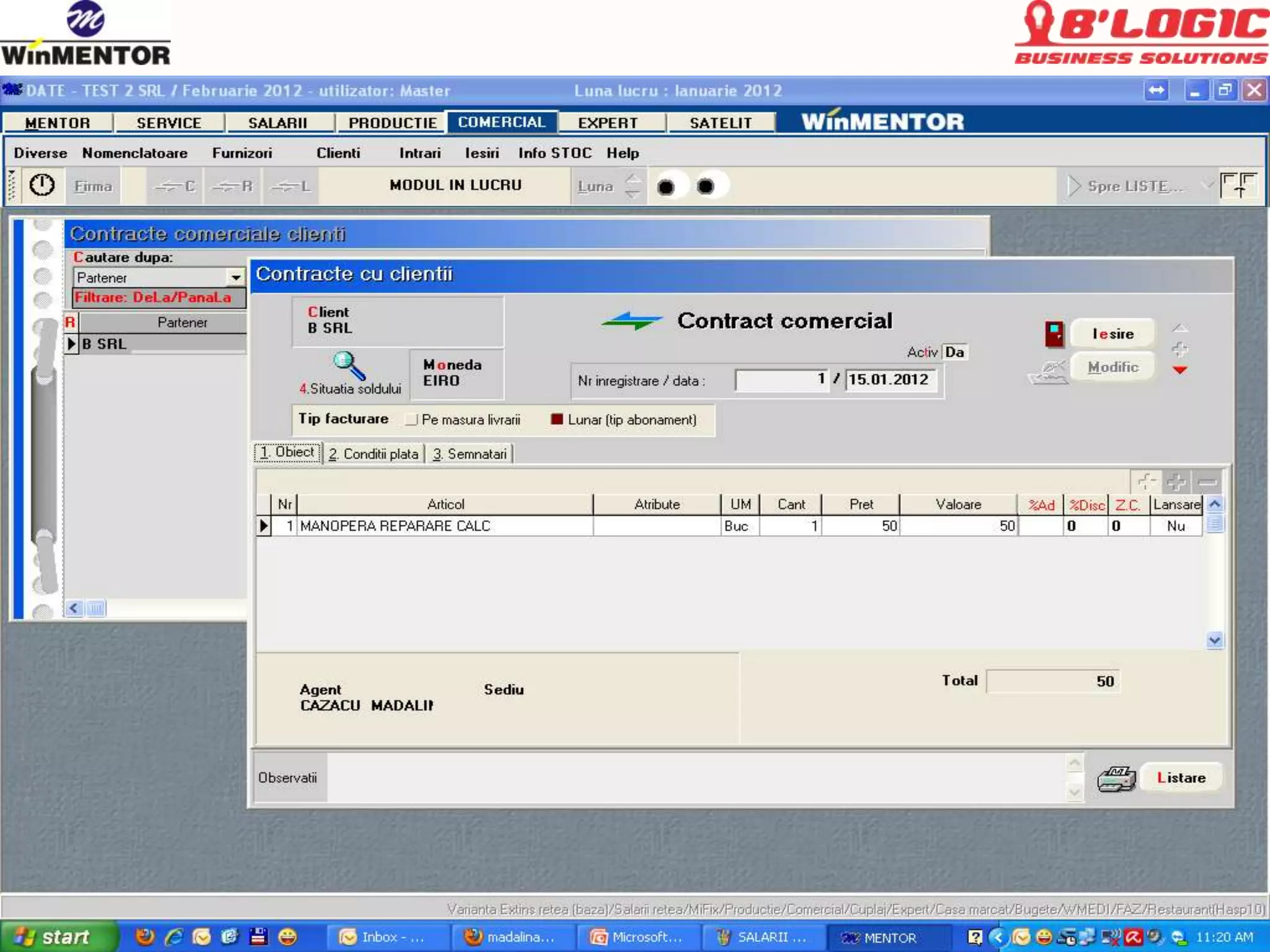The width and height of the screenshot is (1270, 952).
Task: Check the Pe masura livrarii option
Action: pyautogui.click(x=411, y=420)
